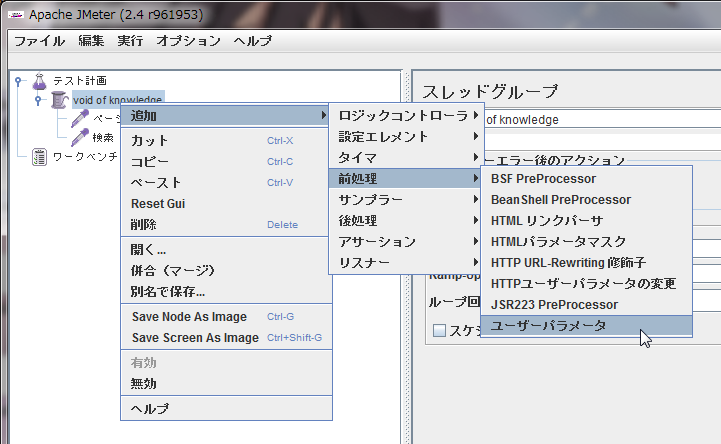Choose ヘルプ at bottom of context menu
721x444 pixels.
(225, 409)
